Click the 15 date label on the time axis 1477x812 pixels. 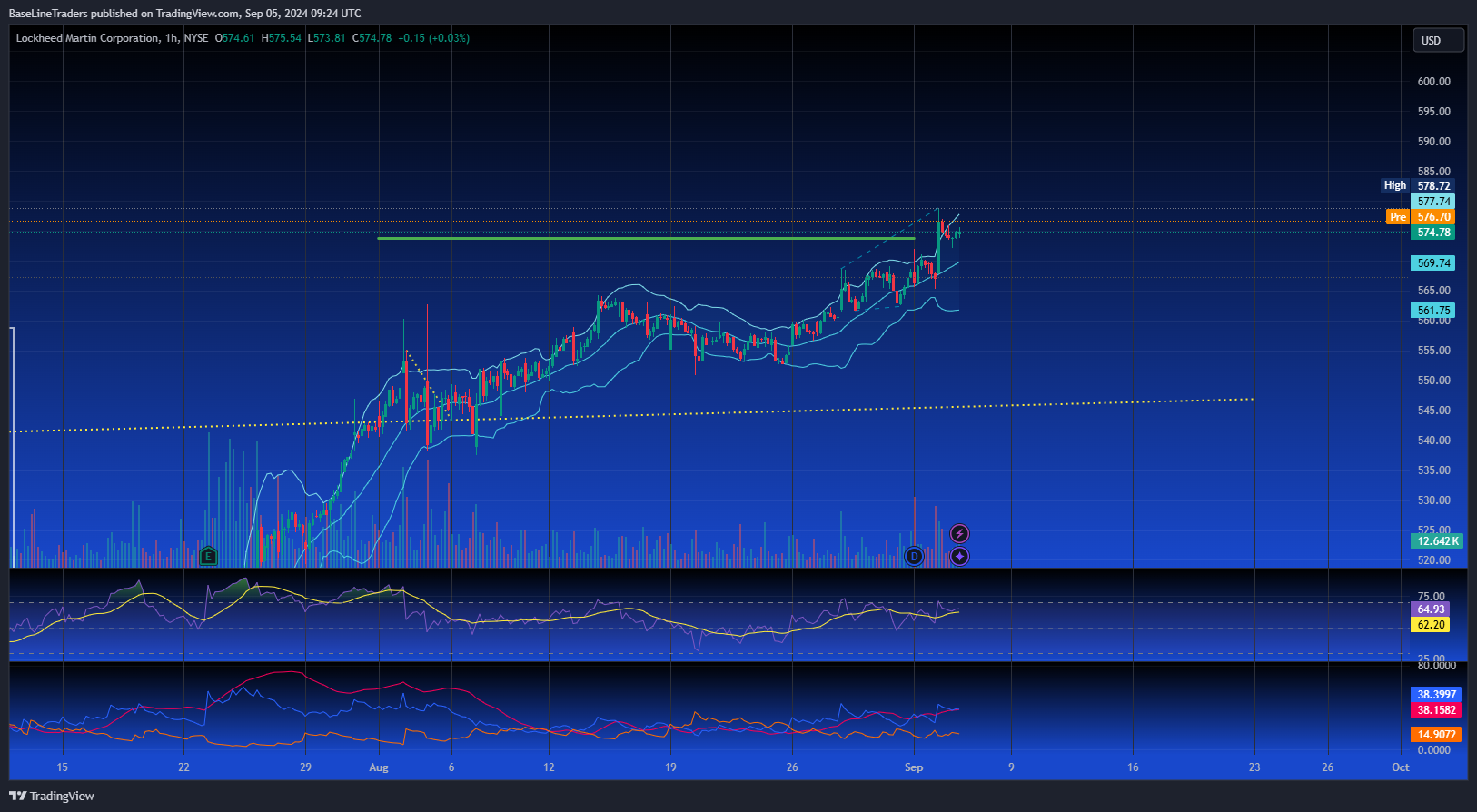pyautogui.click(x=62, y=767)
